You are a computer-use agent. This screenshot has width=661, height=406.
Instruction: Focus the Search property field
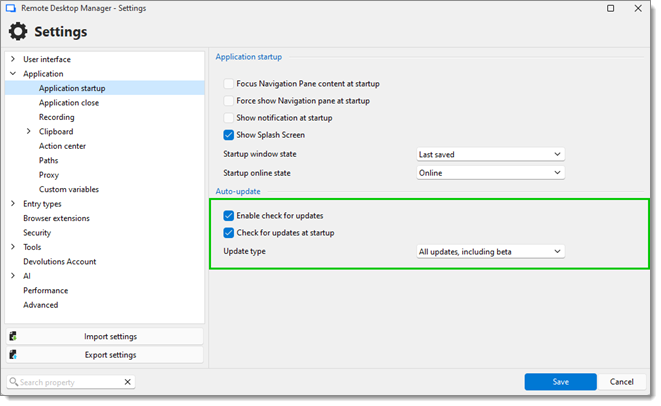(70, 382)
